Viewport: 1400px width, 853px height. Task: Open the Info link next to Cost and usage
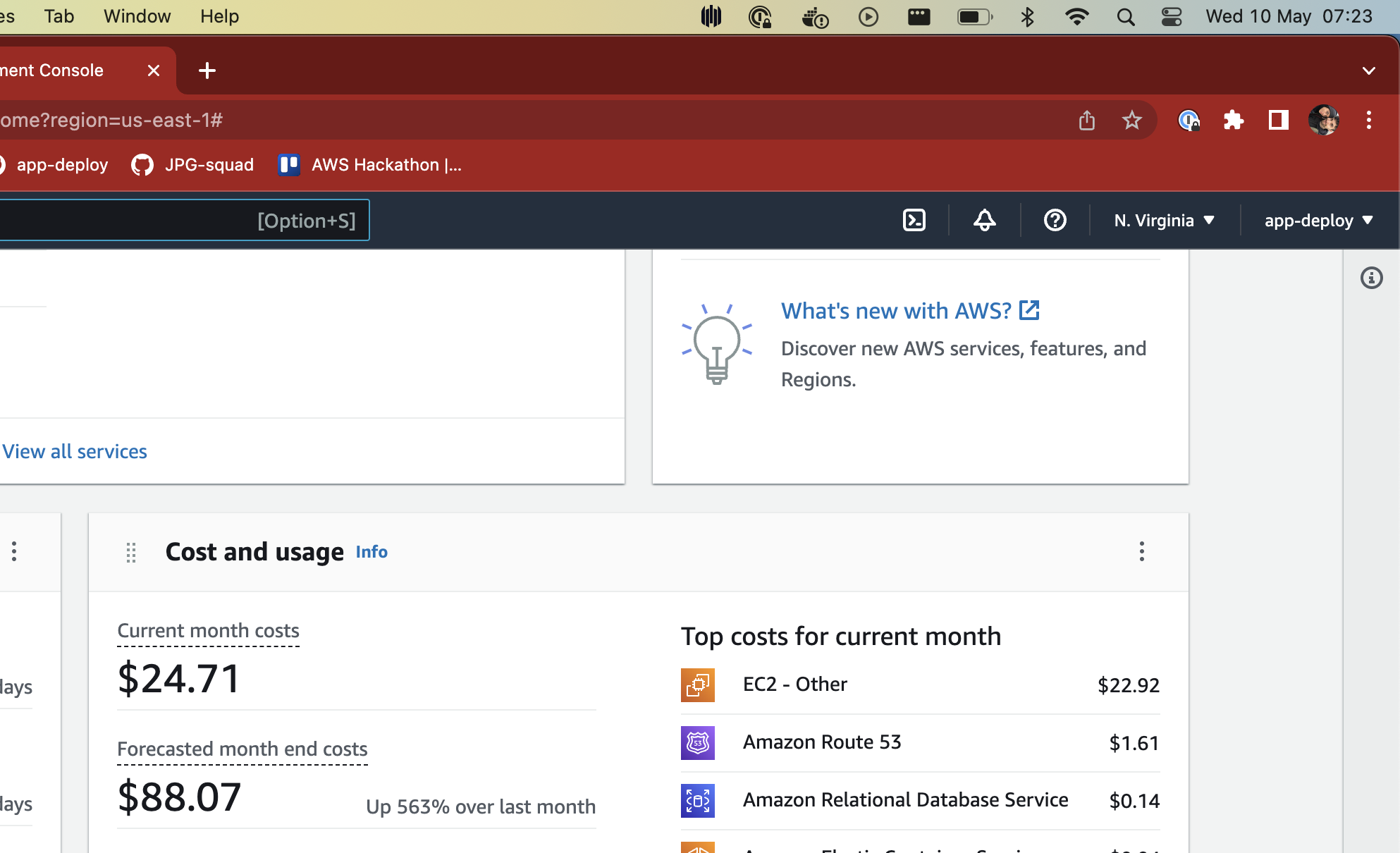[x=372, y=552]
